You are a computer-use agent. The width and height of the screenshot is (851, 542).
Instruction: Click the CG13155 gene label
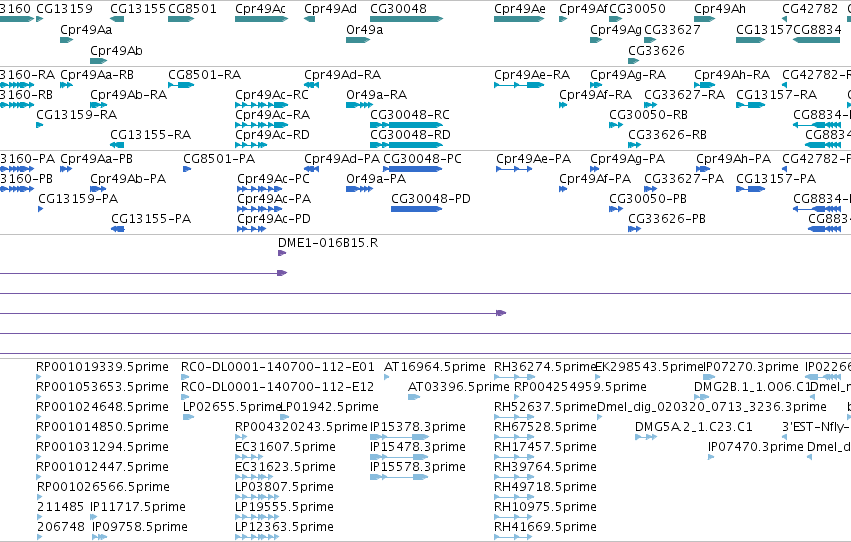pos(138,9)
